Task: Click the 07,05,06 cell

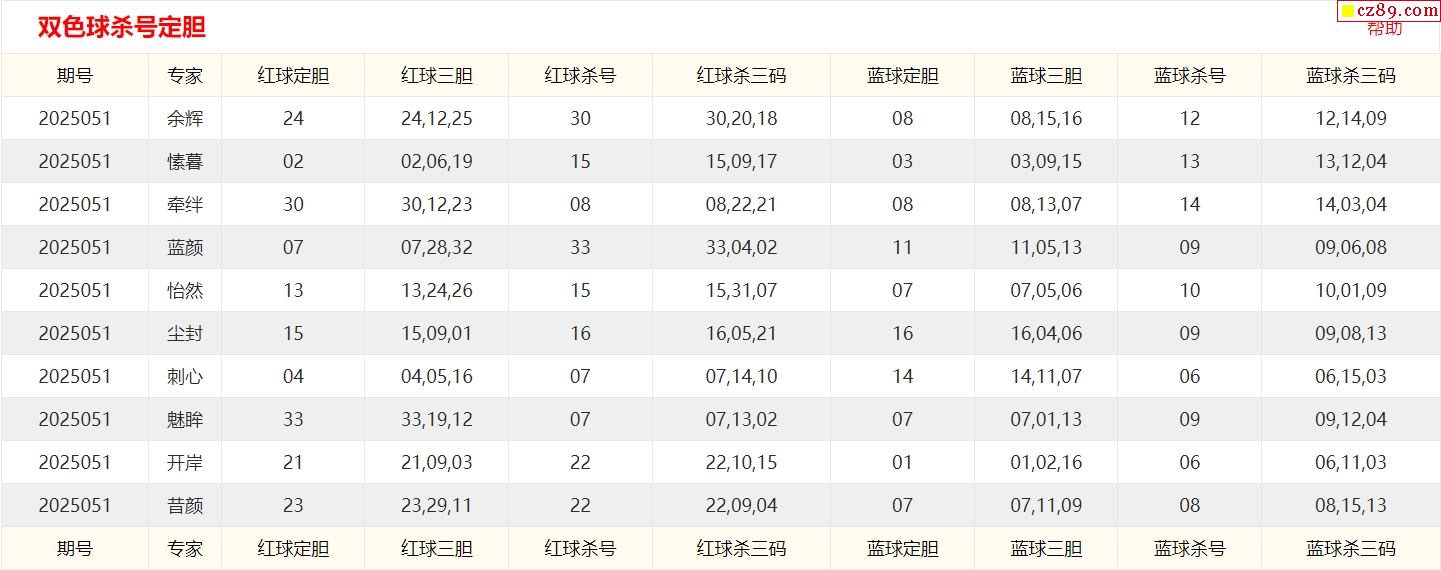Action: [1046, 291]
